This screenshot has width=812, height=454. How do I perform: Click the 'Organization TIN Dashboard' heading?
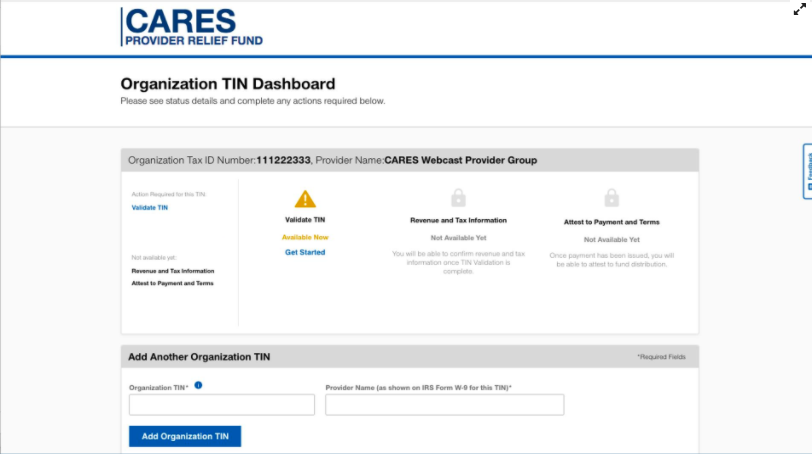click(x=228, y=84)
